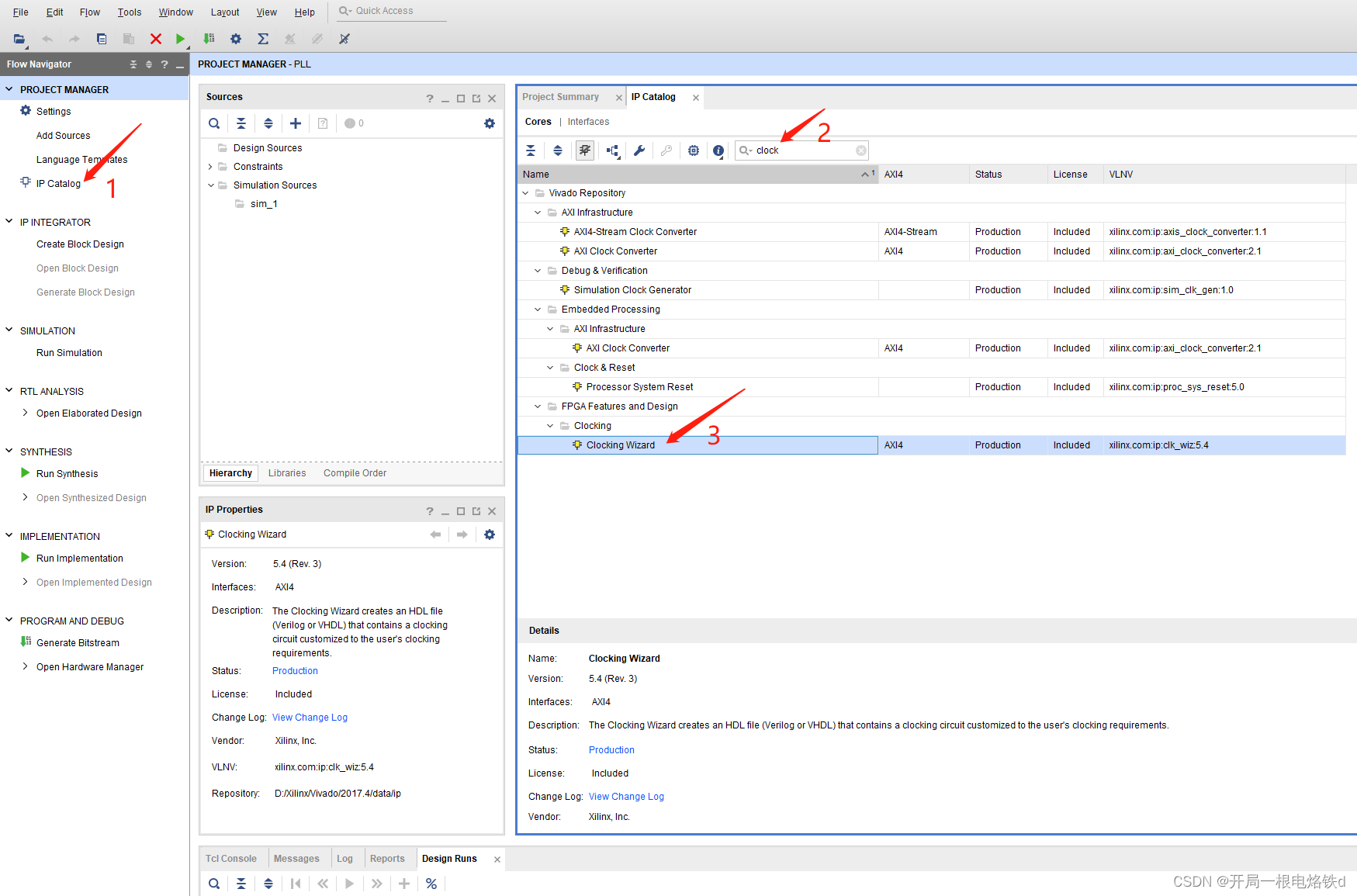Click Generate Bitstream in Flow Navigator
Screen dimensions: 1357x896
[x=78, y=643]
